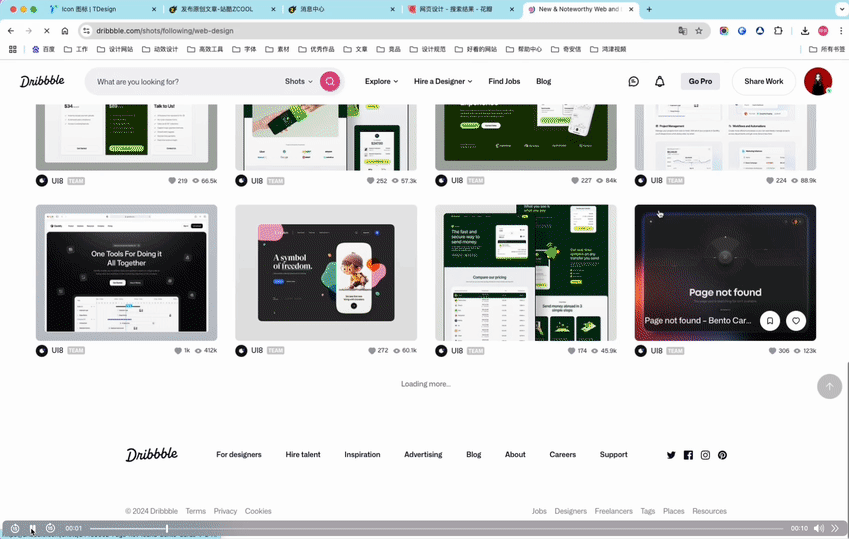
Task: Open the Privacy footer link
Action: point(225,511)
